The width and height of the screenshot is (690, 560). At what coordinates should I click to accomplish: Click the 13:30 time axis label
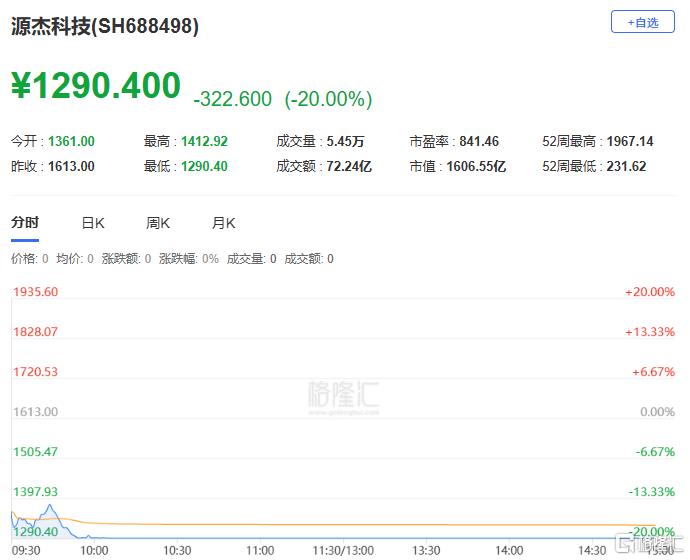426,551
